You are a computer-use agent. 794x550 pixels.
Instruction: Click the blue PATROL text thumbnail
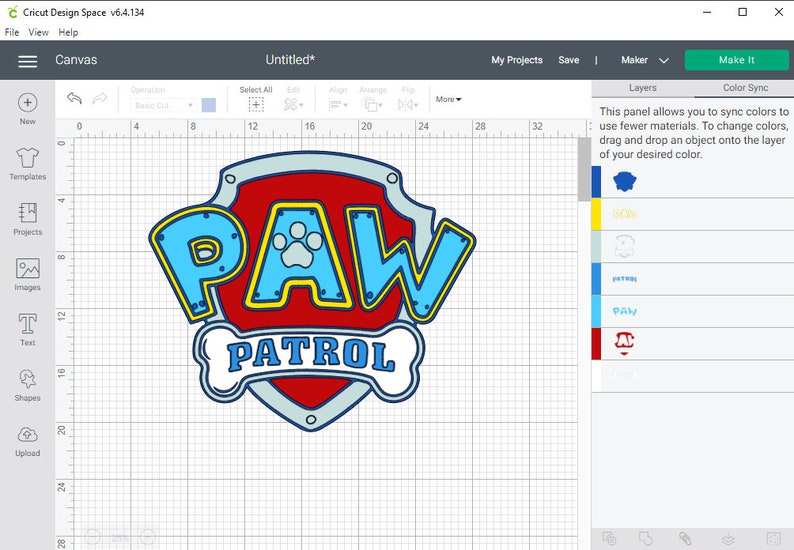click(624, 279)
